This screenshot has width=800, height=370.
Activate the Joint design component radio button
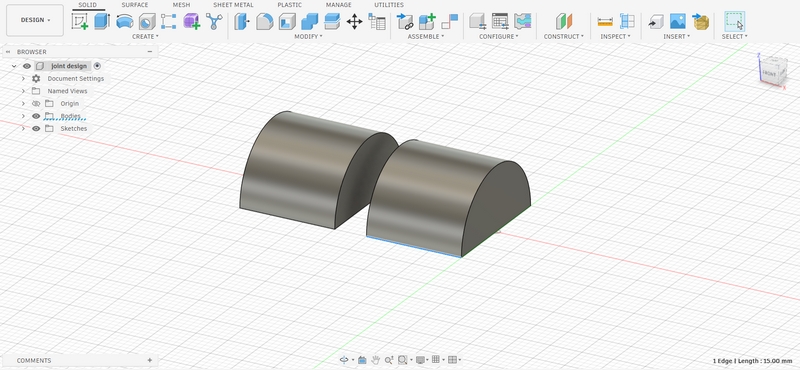point(97,66)
